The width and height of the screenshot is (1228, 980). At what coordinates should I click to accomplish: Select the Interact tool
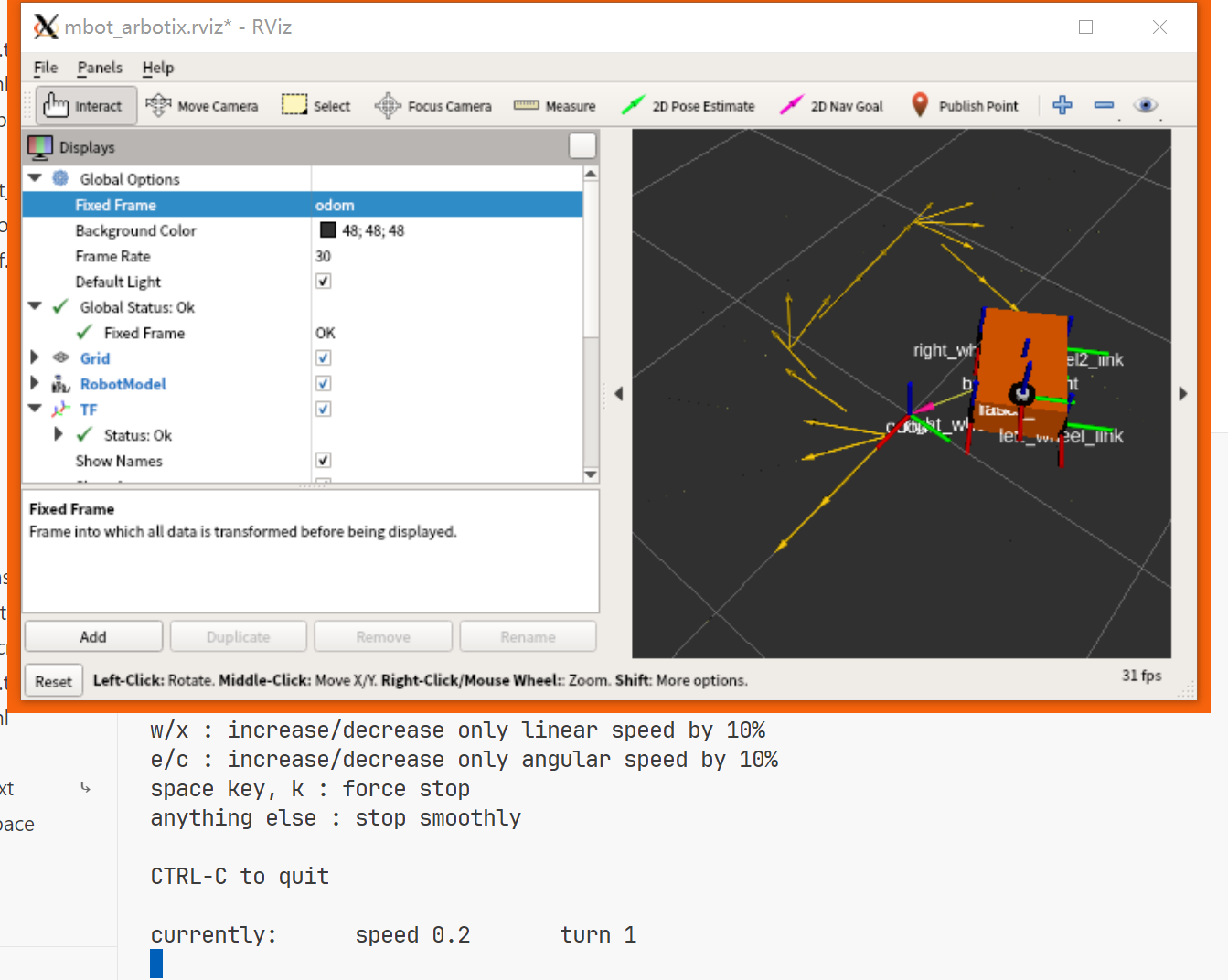coord(86,106)
